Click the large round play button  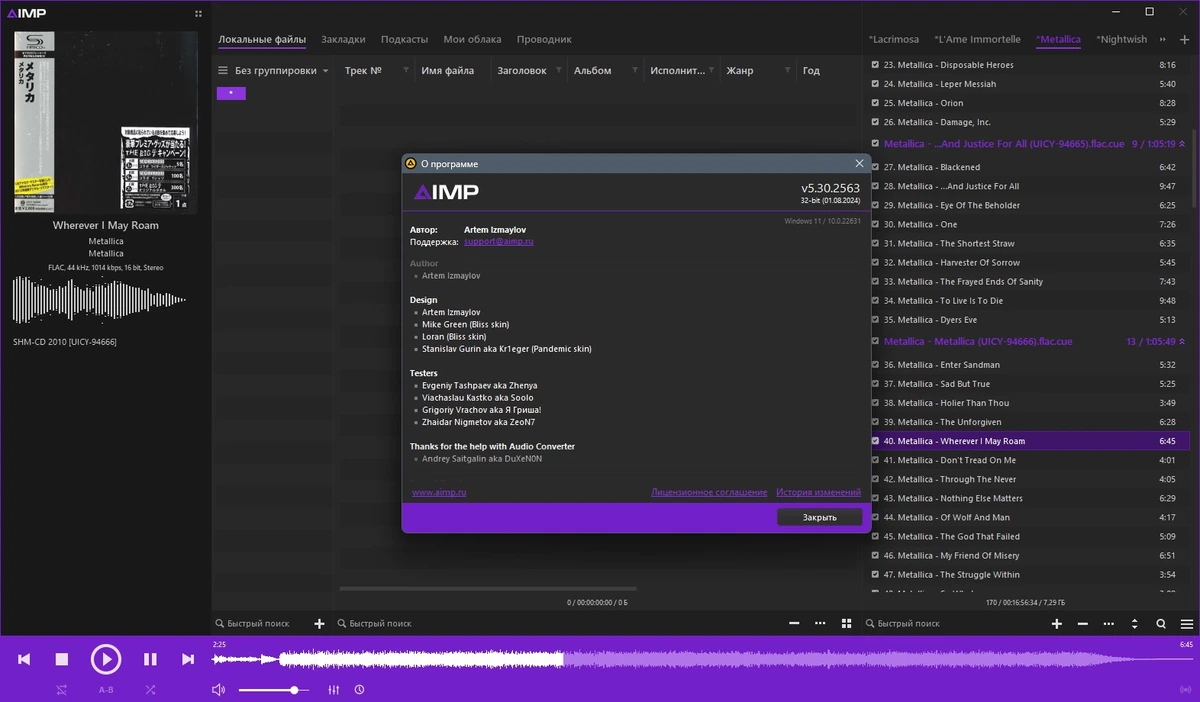point(106,659)
